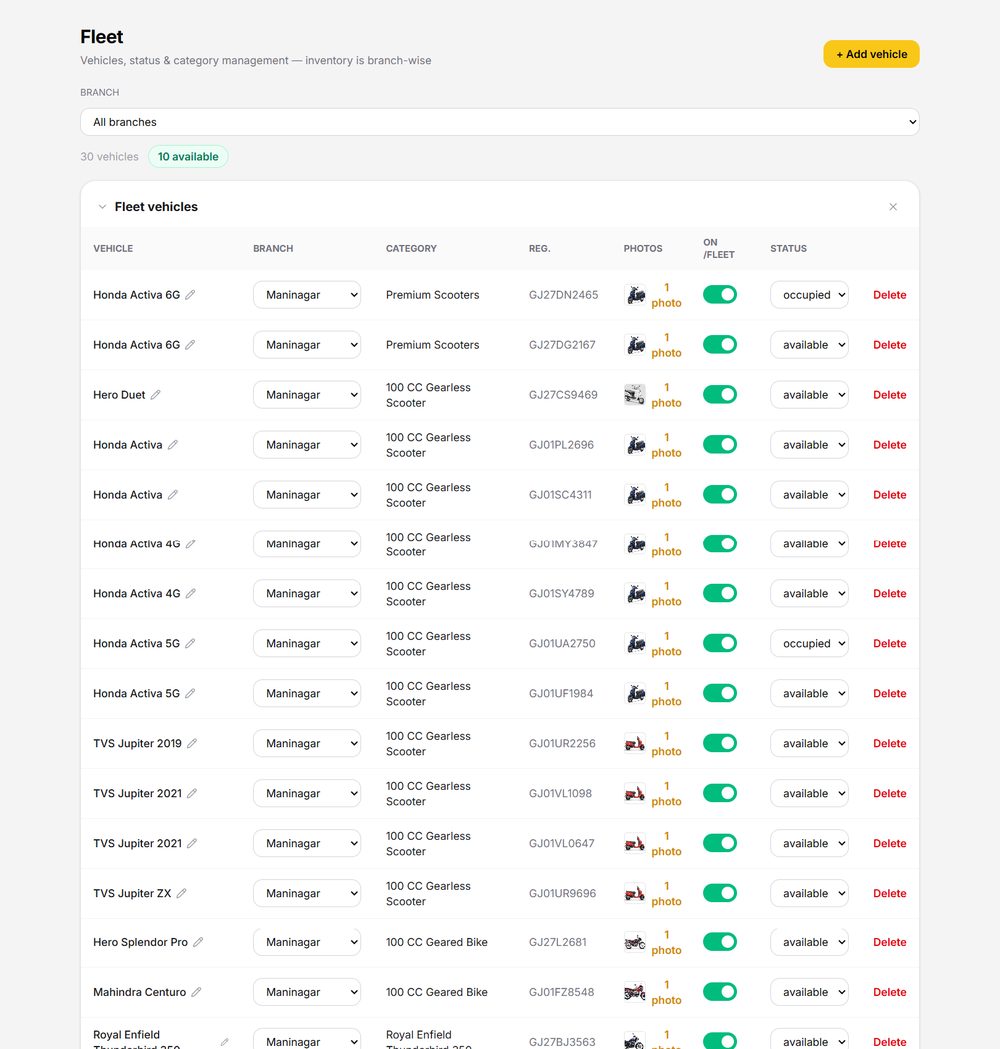1000x1049 pixels.
Task: Click the STATUS column header
Action: click(x=788, y=248)
